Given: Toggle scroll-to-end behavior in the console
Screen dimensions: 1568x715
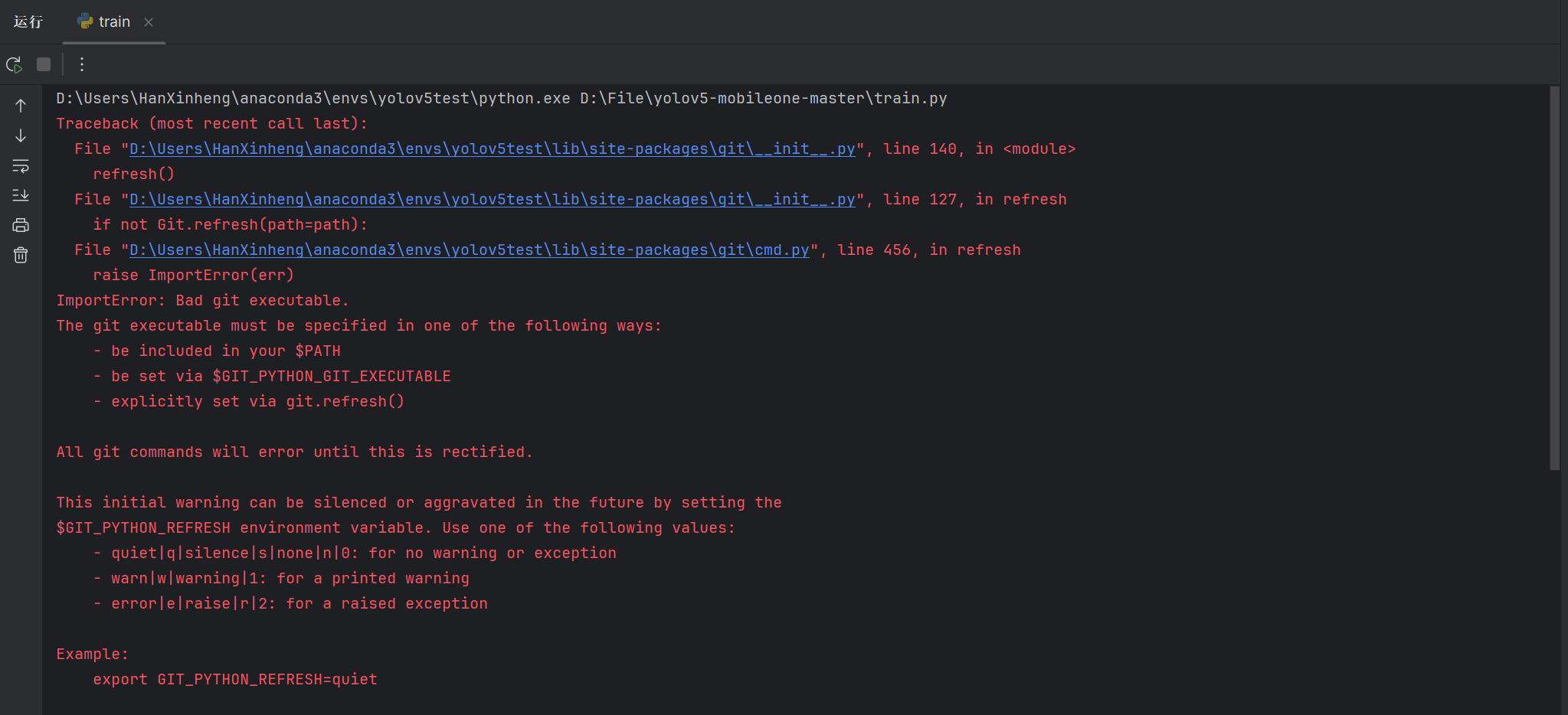Looking at the screenshot, I should 20,195.
